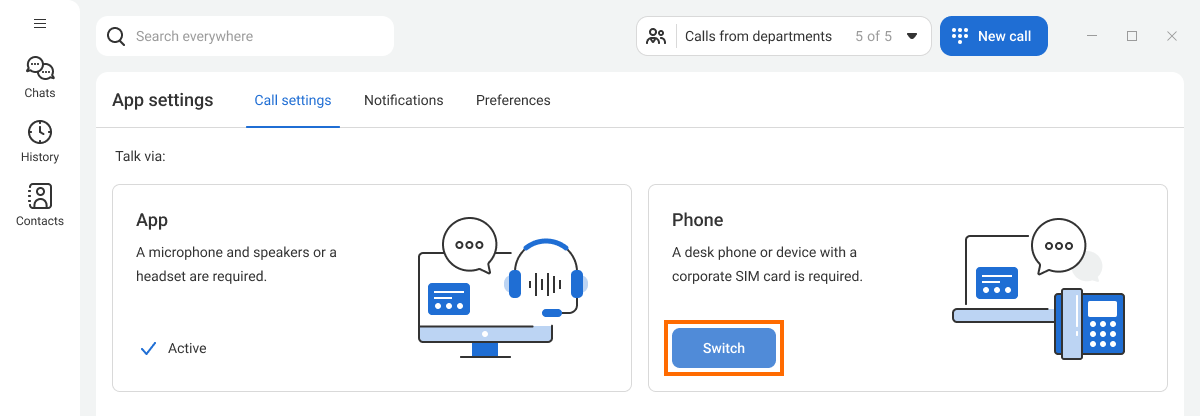Start a New call

pos(993,36)
